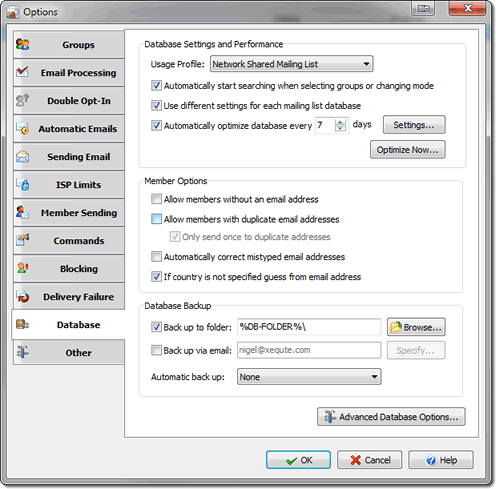496x489 pixels.
Task: Browse for the backup folder
Action: 416,327
